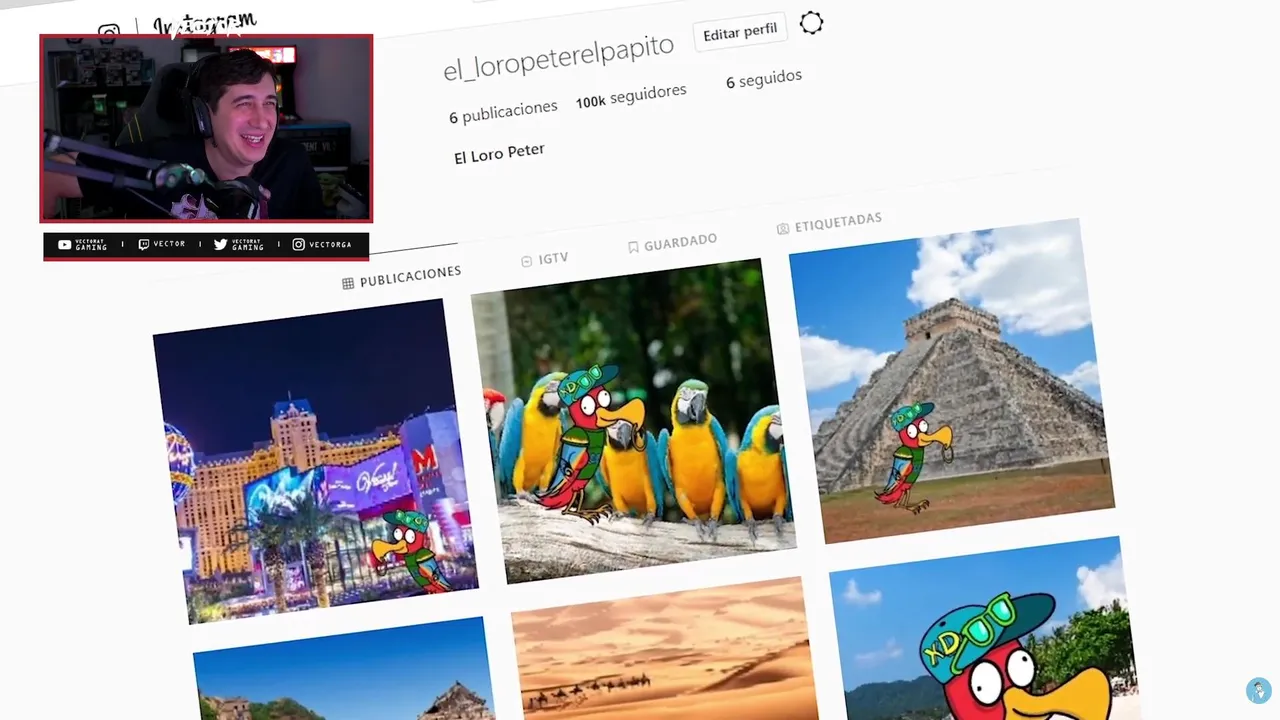1280x720 pixels.
Task: Click the Instagram icon beside VECTORGA text
Action: coord(298,245)
